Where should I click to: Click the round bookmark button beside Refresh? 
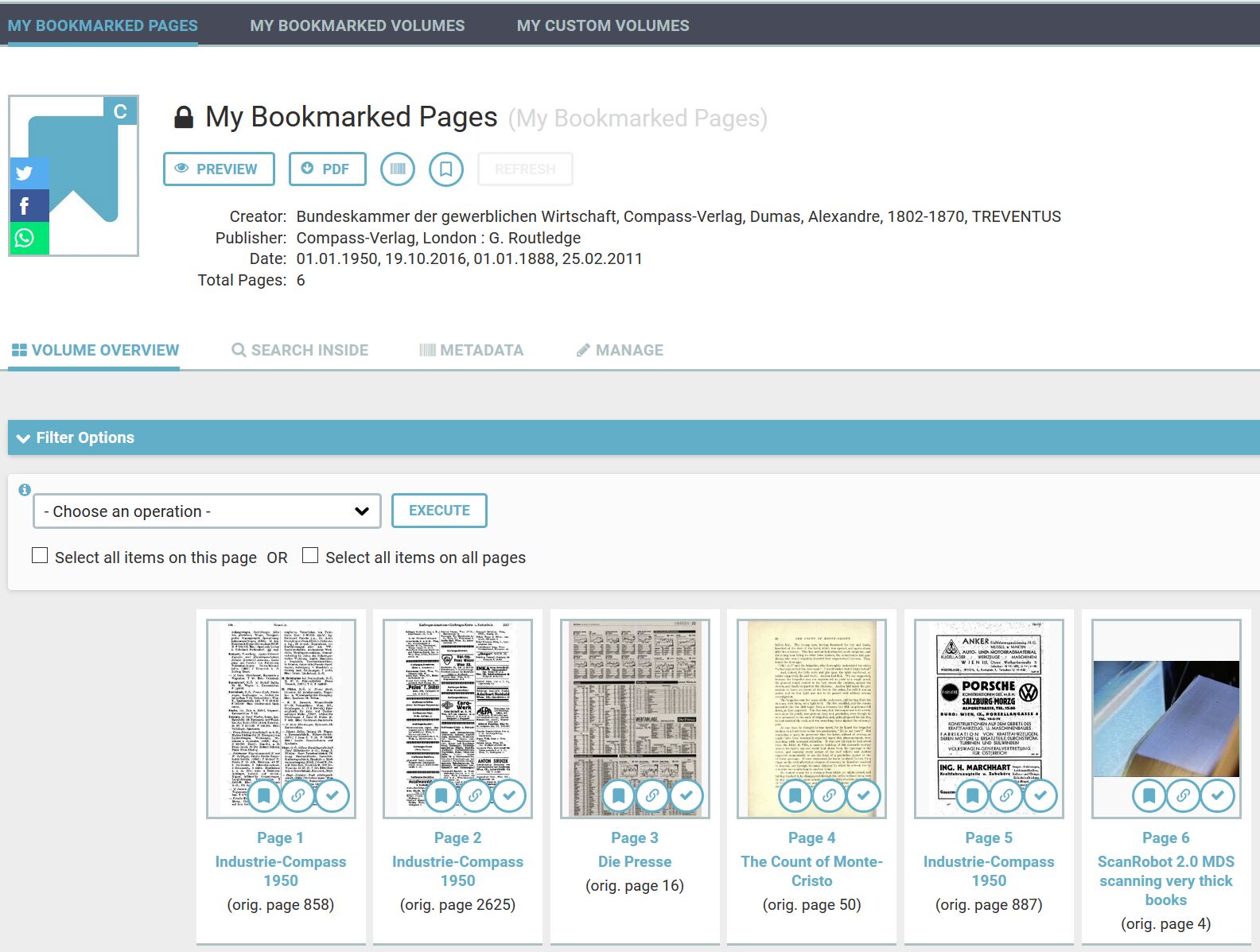(x=446, y=169)
